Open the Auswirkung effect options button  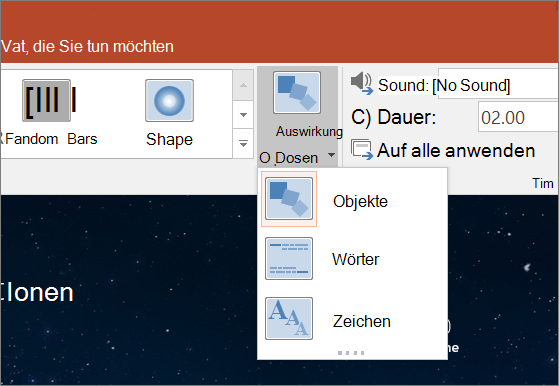[297, 116]
